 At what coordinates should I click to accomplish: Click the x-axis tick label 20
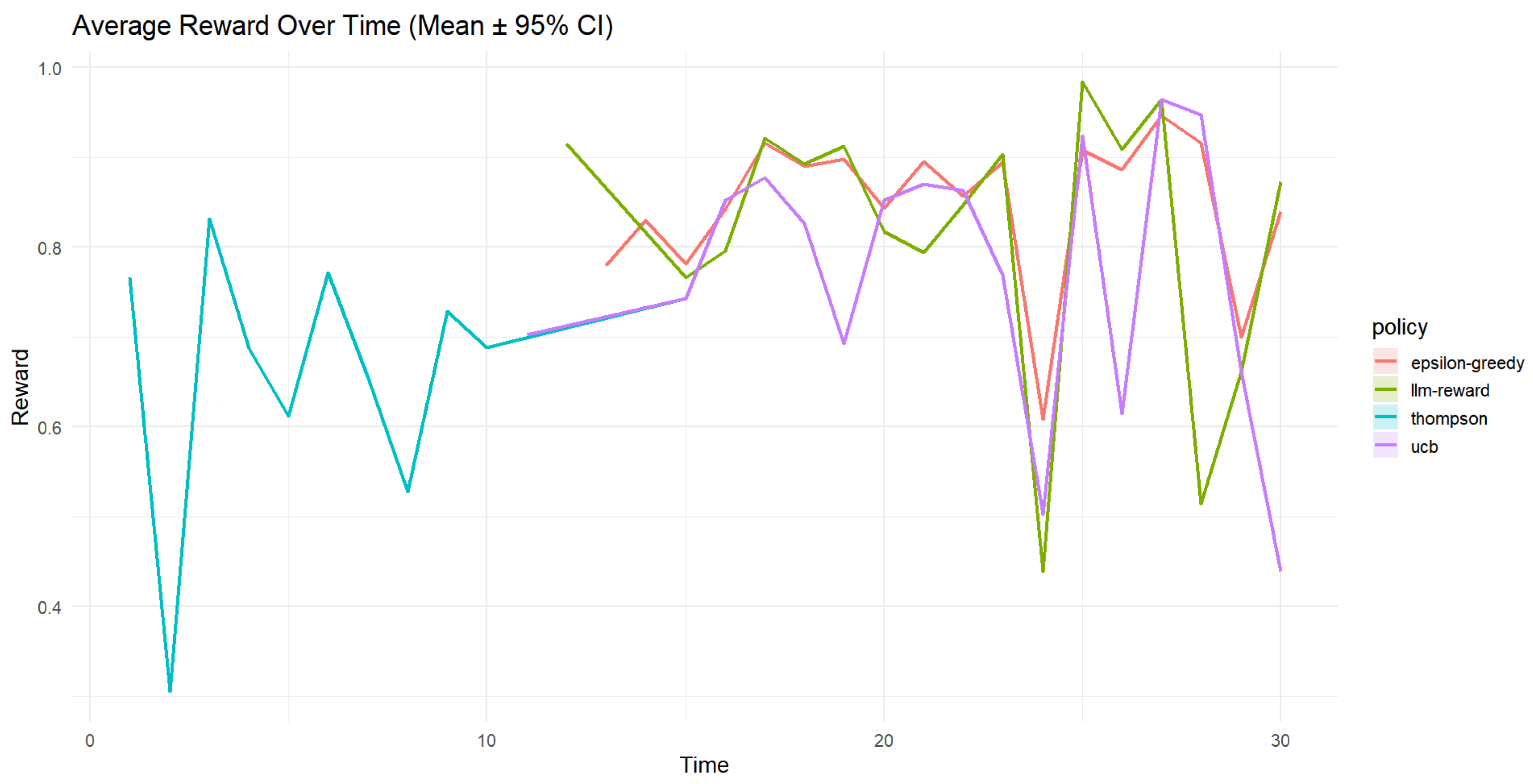(x=883, y=741)
